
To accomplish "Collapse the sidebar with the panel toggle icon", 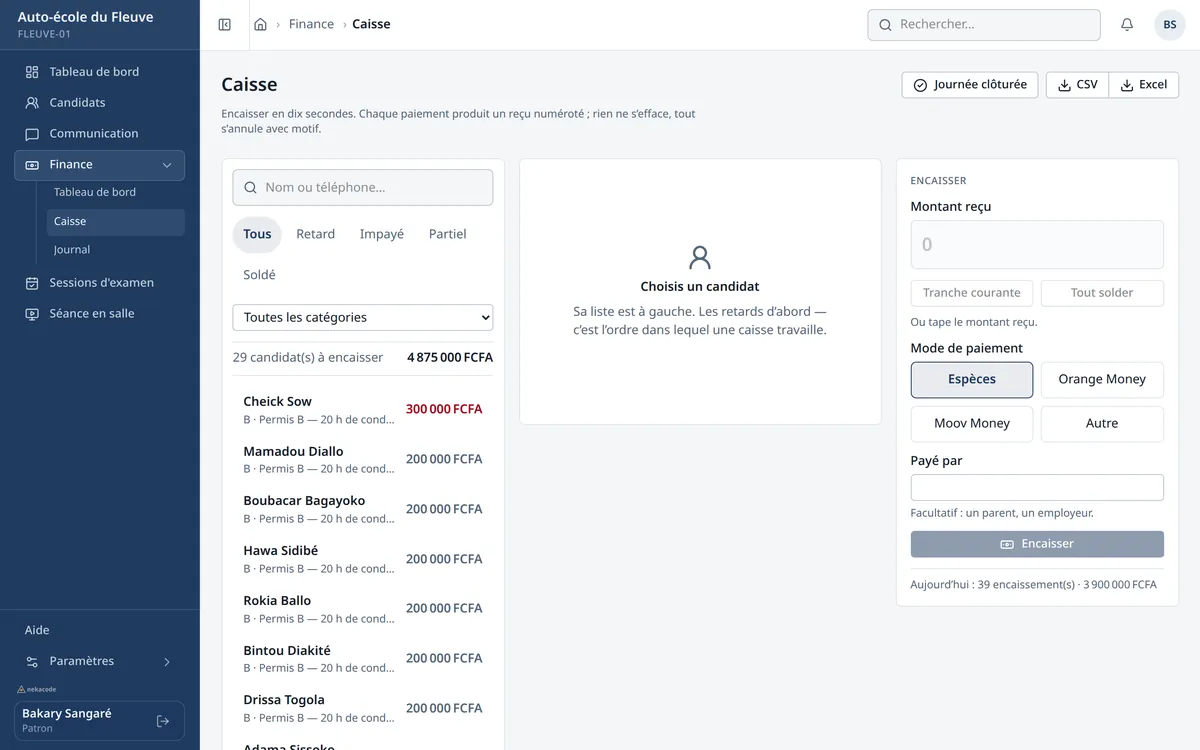I will (x=225, y=24).
